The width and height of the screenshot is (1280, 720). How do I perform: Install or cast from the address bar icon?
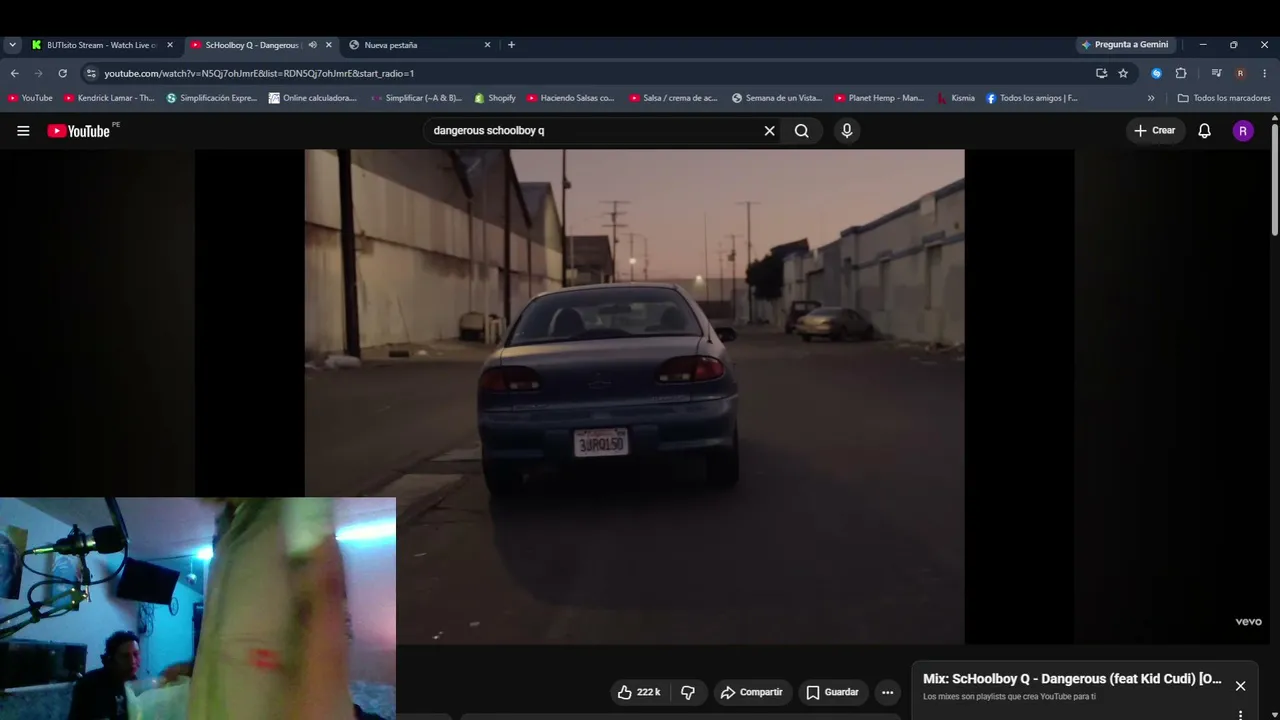point(1101,73)
